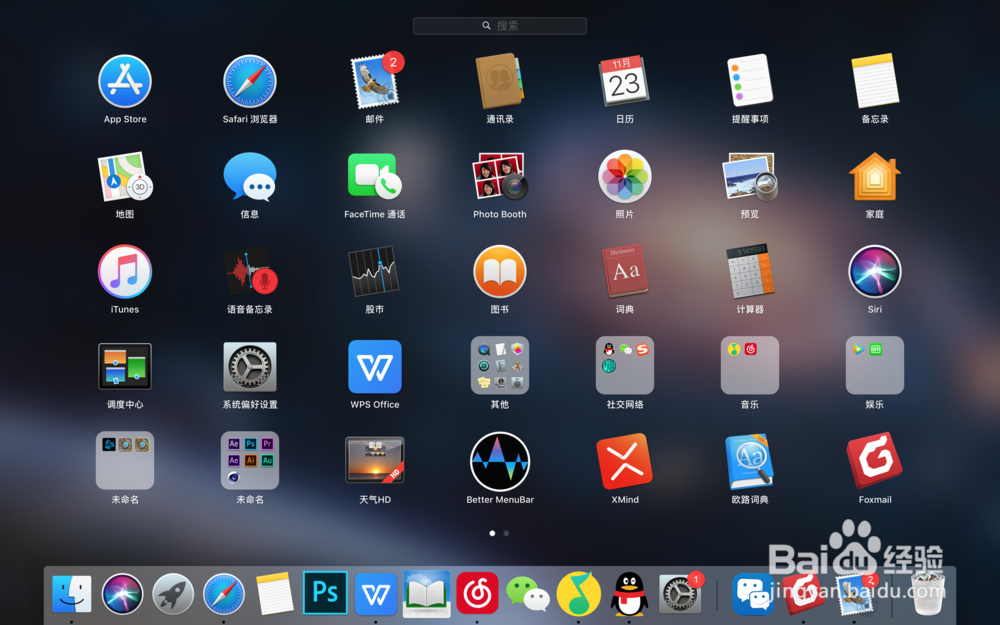
Task: Launch Safari 浏览器 in the Launchpad grid
Action: pyautogui.click(x=250, y=81)
